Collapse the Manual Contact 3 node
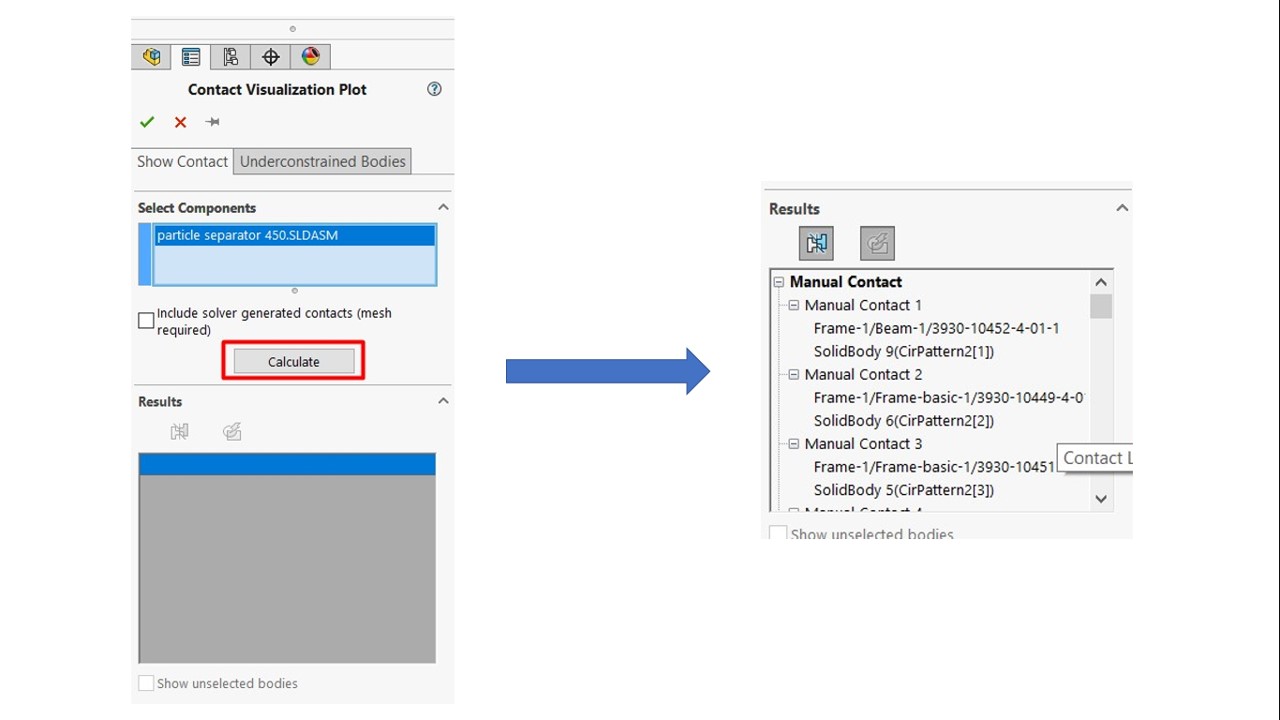Viewport: 1280px width, 720px height. coord(794,443)
